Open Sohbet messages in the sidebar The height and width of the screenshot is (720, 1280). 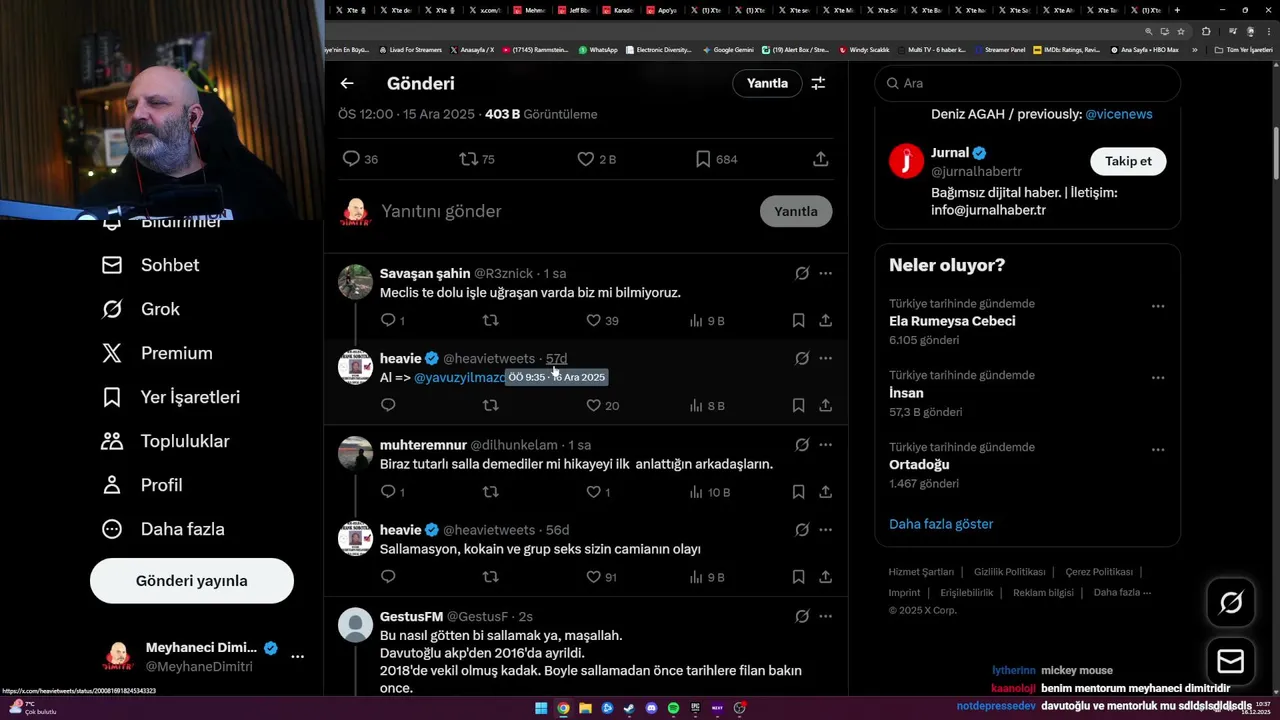coord(151,265)
